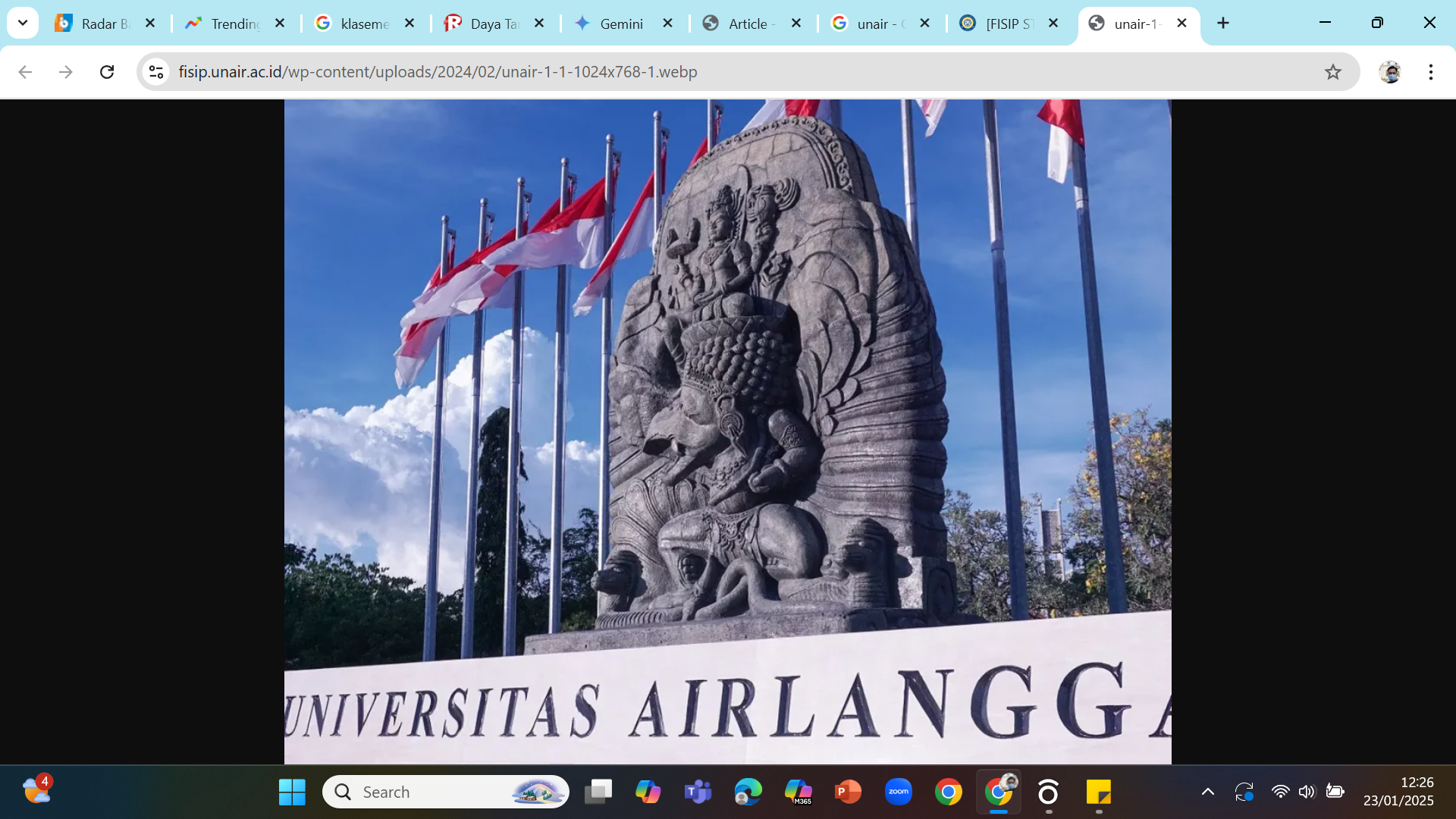Close the active unair-1 image tab
The width and height of the screenshot is (1456, 819).
point(1181,24)
